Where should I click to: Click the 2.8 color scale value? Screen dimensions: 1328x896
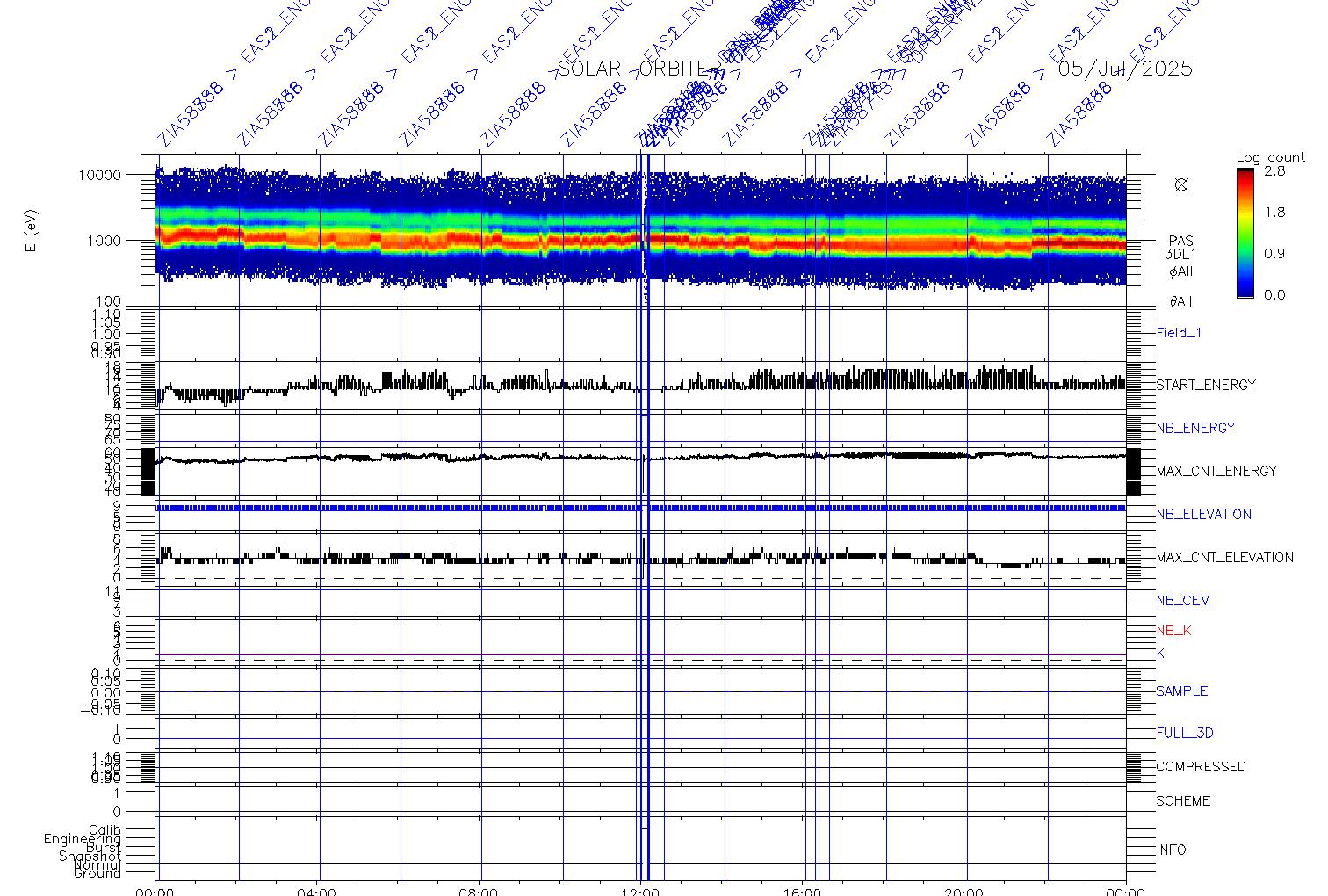point(1274,171)
